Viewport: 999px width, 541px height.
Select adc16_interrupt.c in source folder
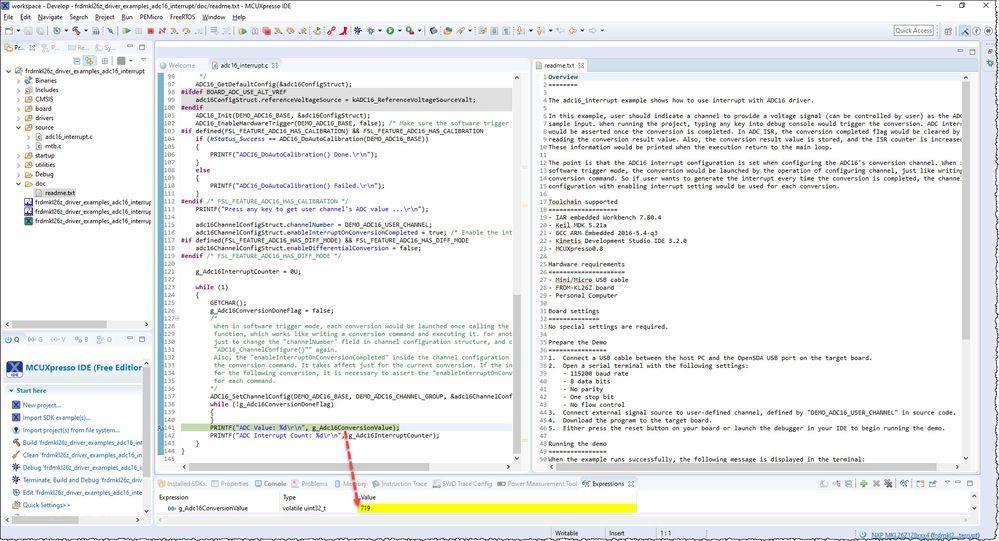pyautogui.click(x=68, y=136)
